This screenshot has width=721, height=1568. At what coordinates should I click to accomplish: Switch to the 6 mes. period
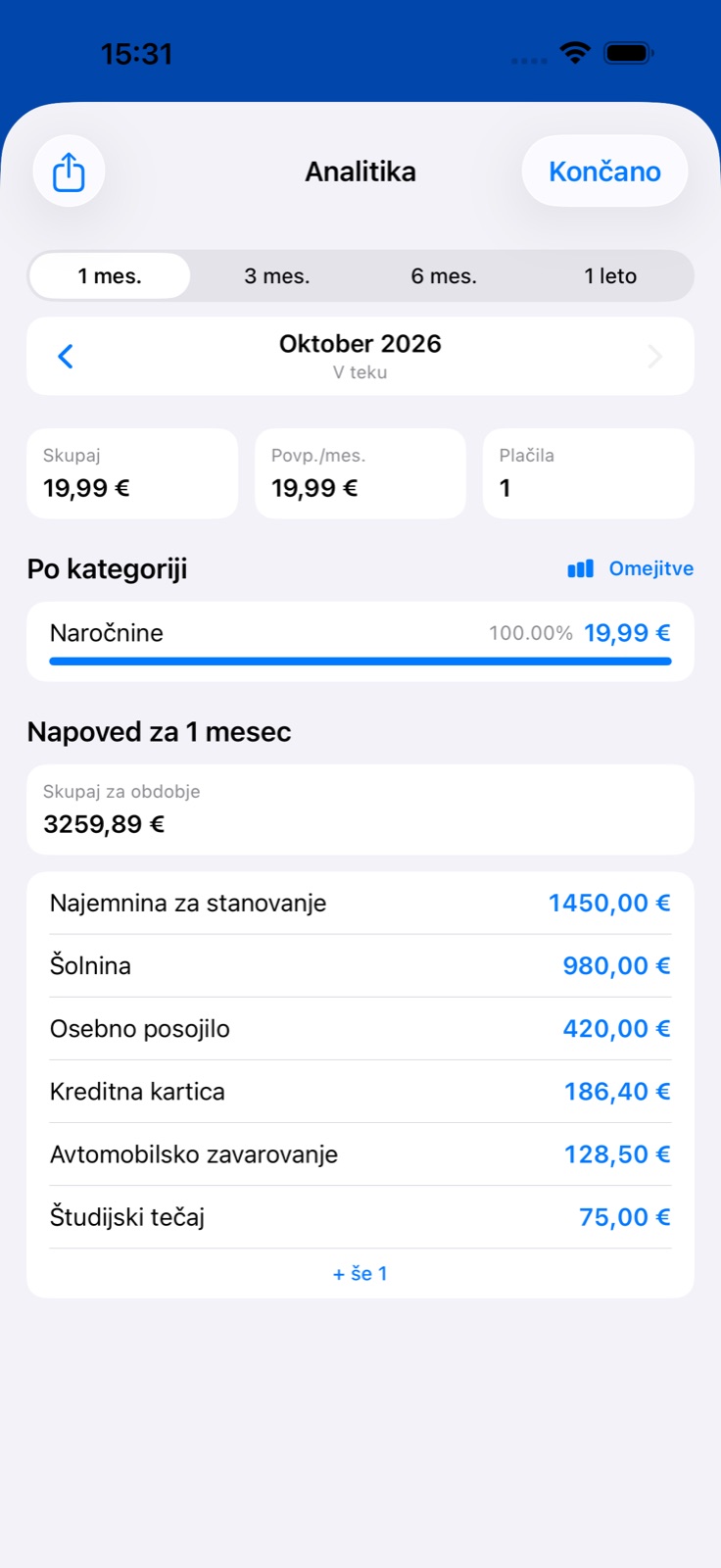(x=444, y=276)
